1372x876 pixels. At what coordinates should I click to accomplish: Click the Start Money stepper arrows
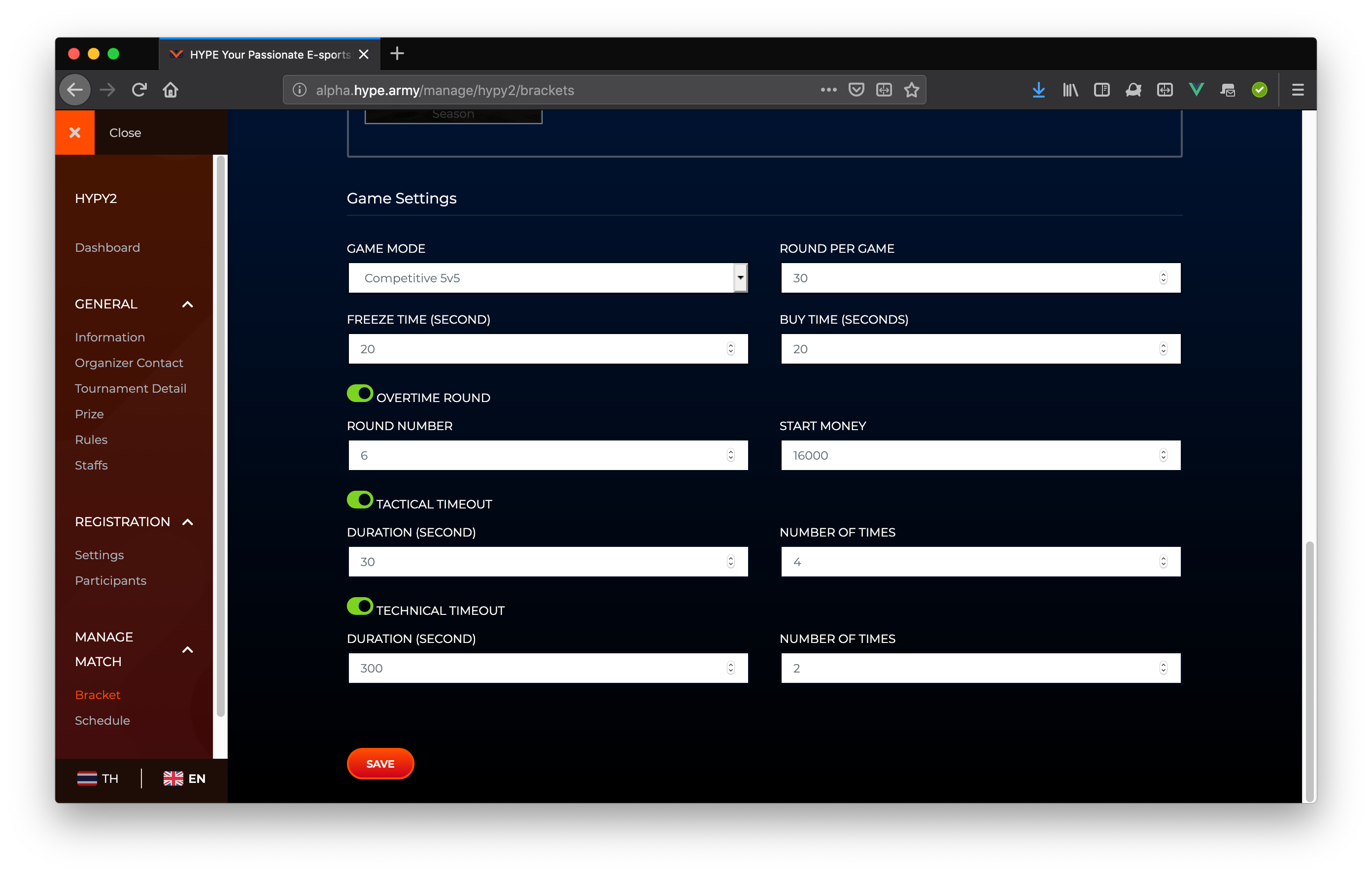tap(1164, 455)
